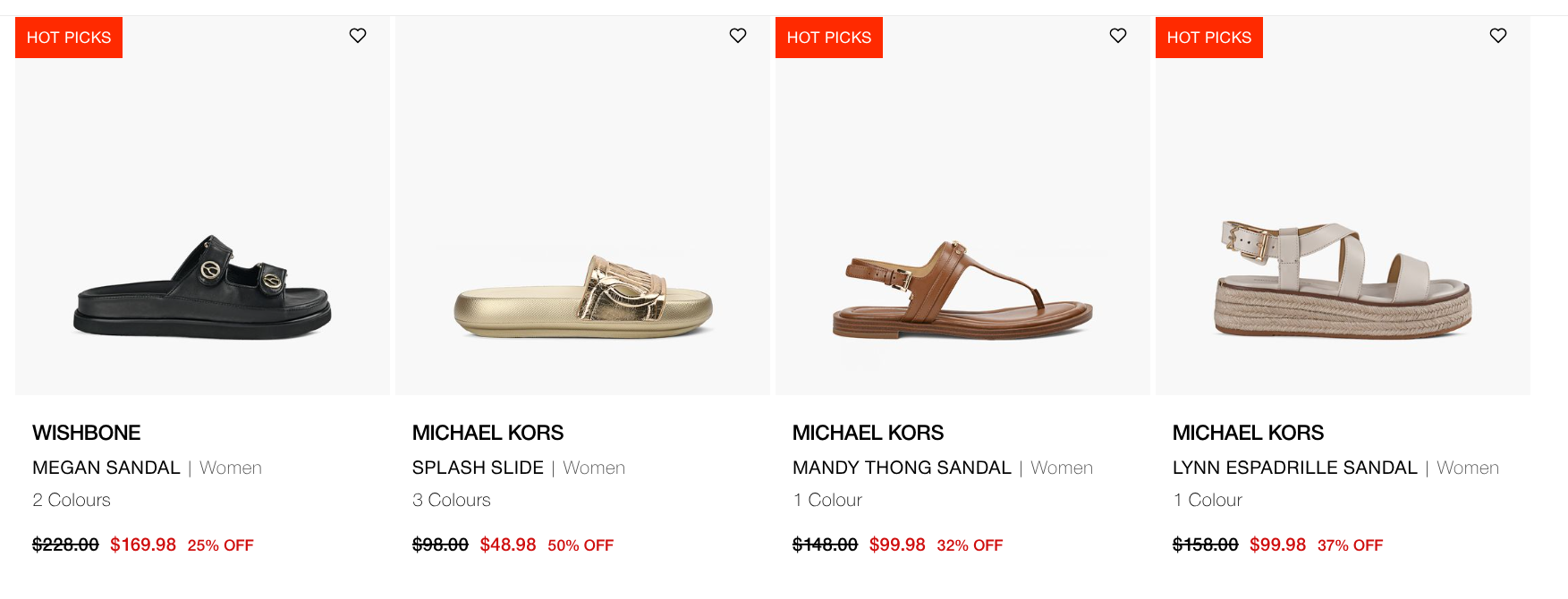Select the HOT PICKS label on the Mandy Thong Sandal
Image resolution: width=1568 pixels, height=599 pixels.
[x=828, y=37]
